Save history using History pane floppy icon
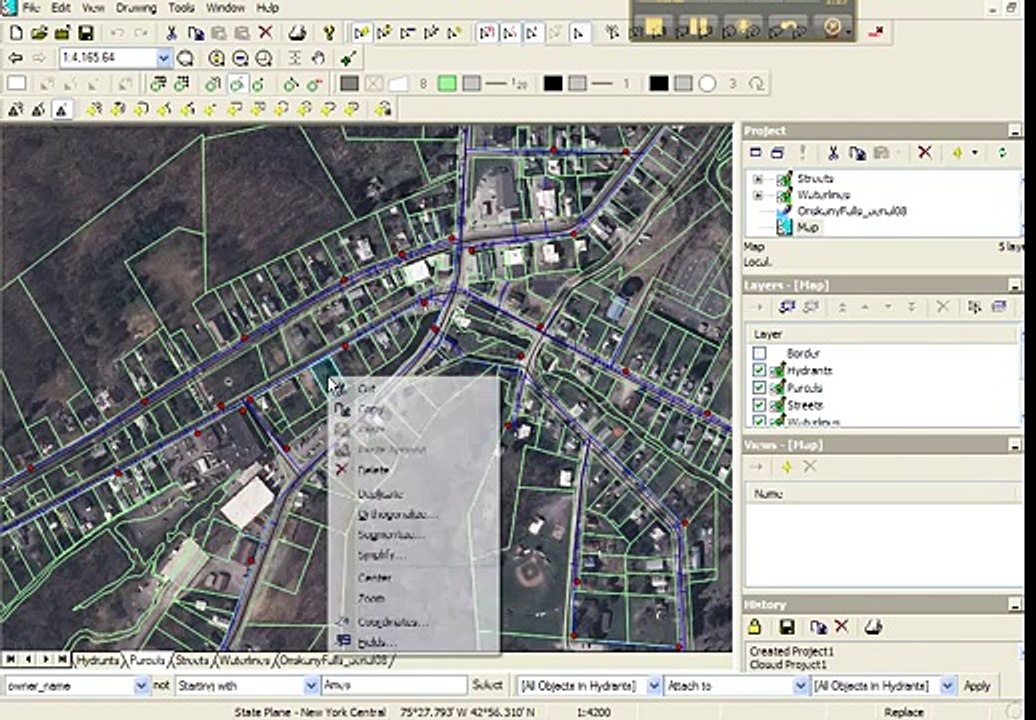Viewport: 1036px width, 720px height. point(786,627)
